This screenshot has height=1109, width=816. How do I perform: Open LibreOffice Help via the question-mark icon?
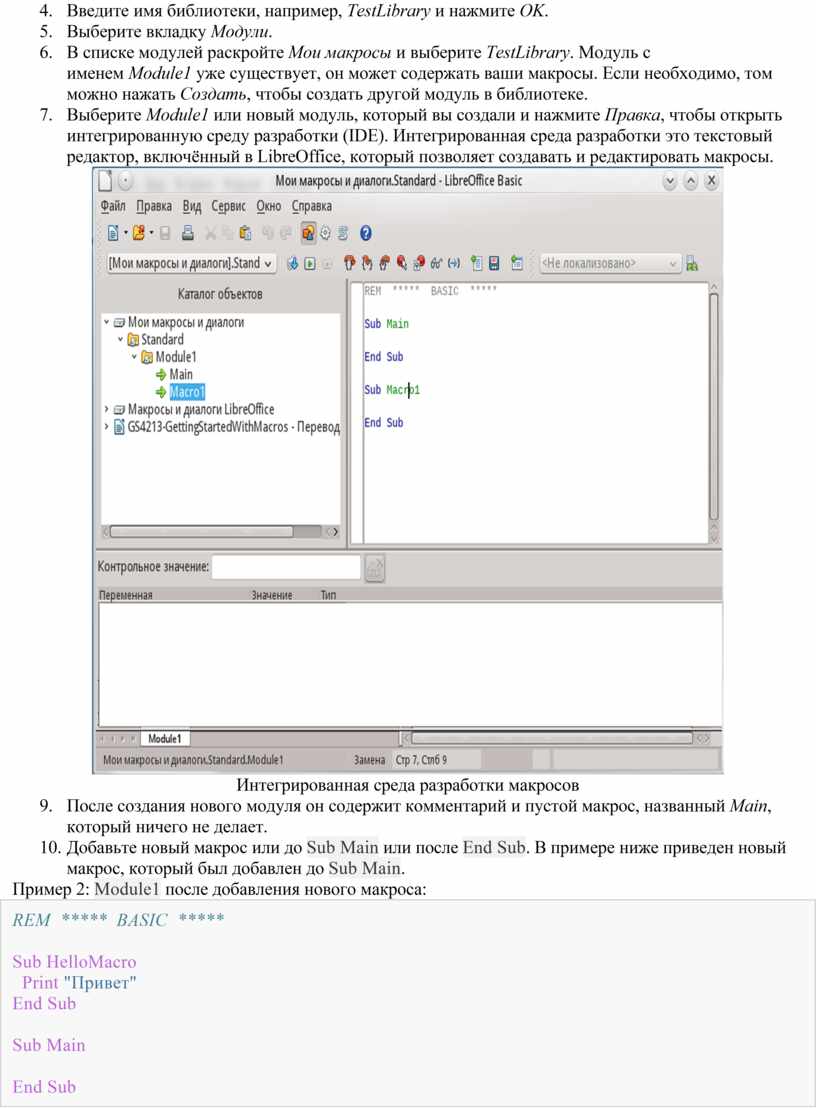pyautogui.click(x=366, y=233)
